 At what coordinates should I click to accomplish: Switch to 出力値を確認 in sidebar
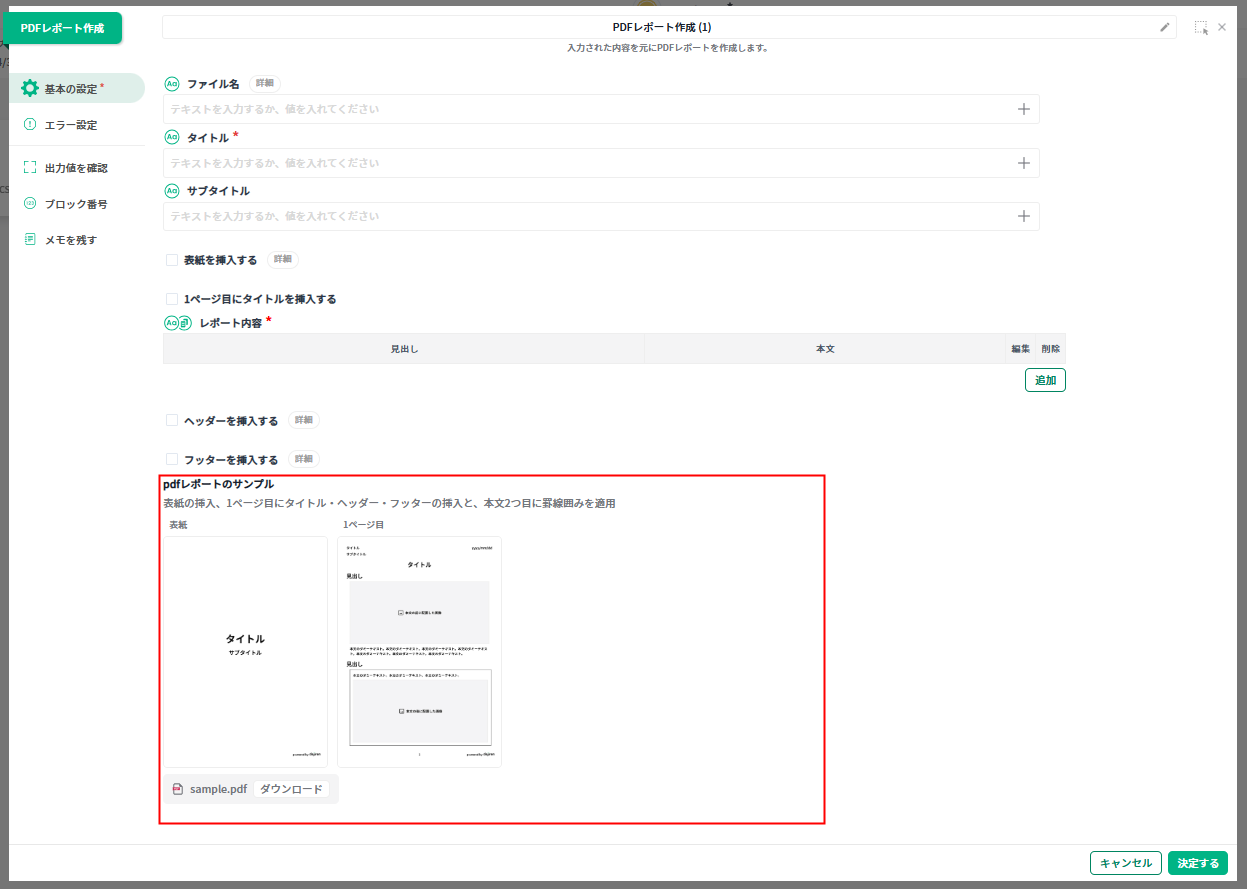click(x=76, y=168)
